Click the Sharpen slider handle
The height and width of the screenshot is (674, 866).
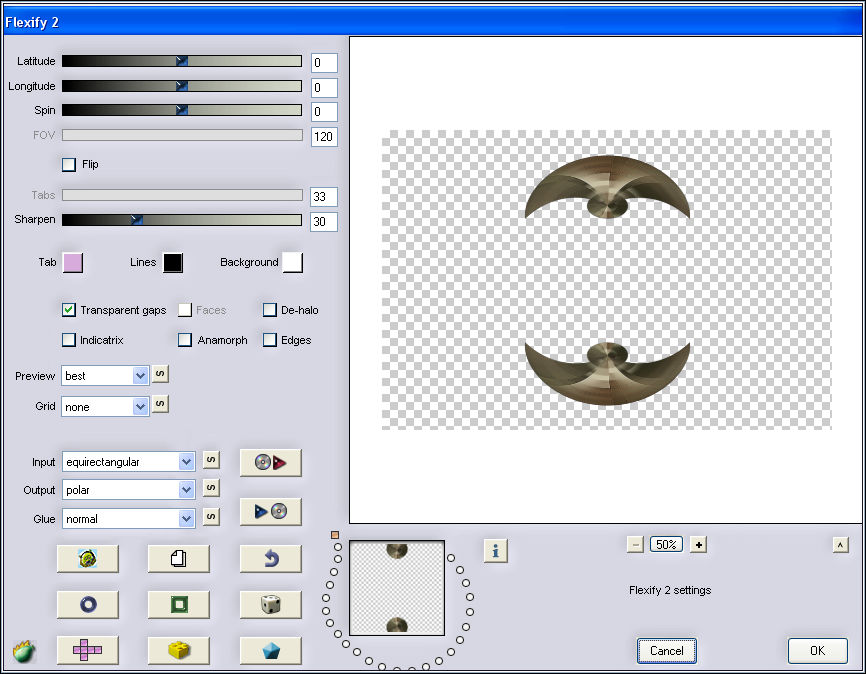(137, 220)
